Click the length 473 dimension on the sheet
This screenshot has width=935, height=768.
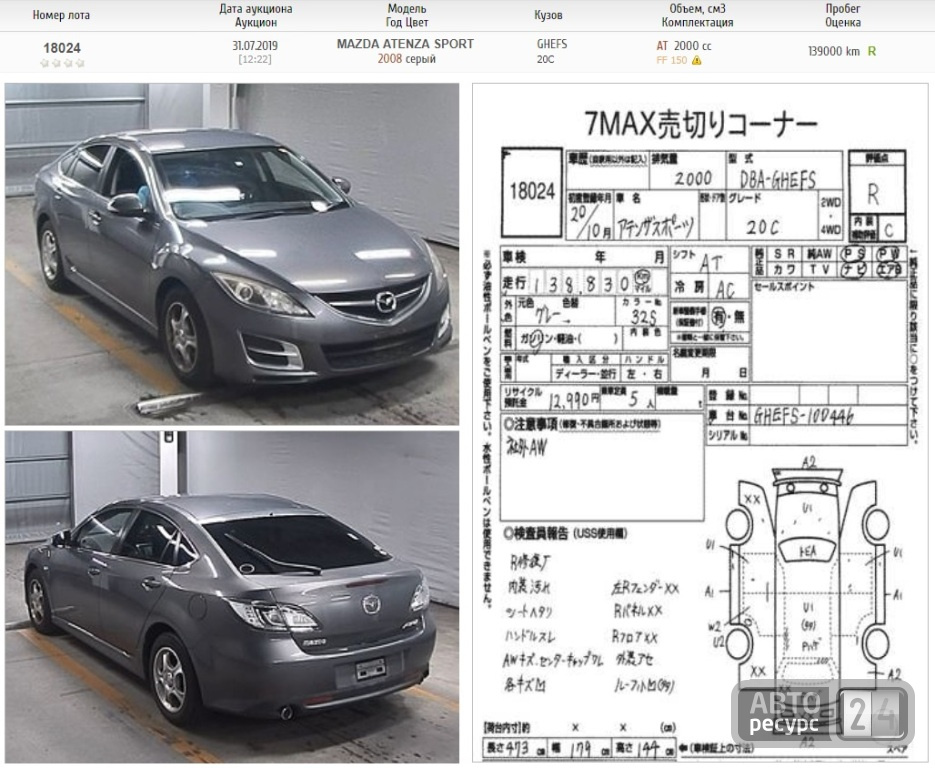click(518, 748)
